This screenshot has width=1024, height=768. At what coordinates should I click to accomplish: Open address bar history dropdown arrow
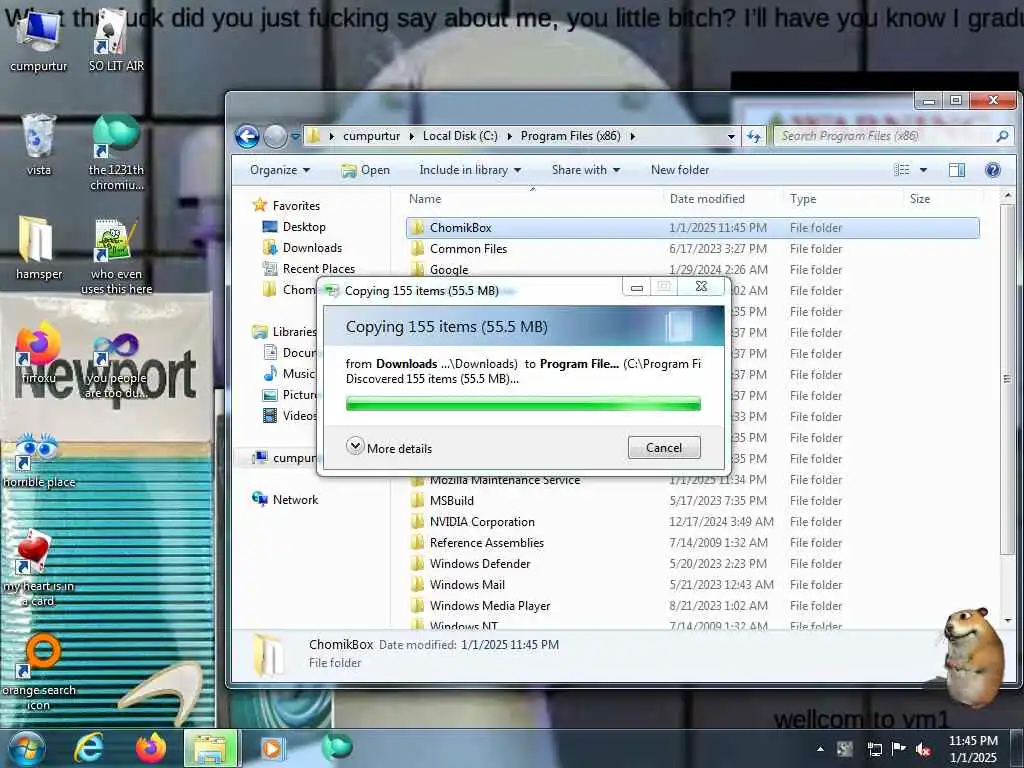(x=731, y=136)
